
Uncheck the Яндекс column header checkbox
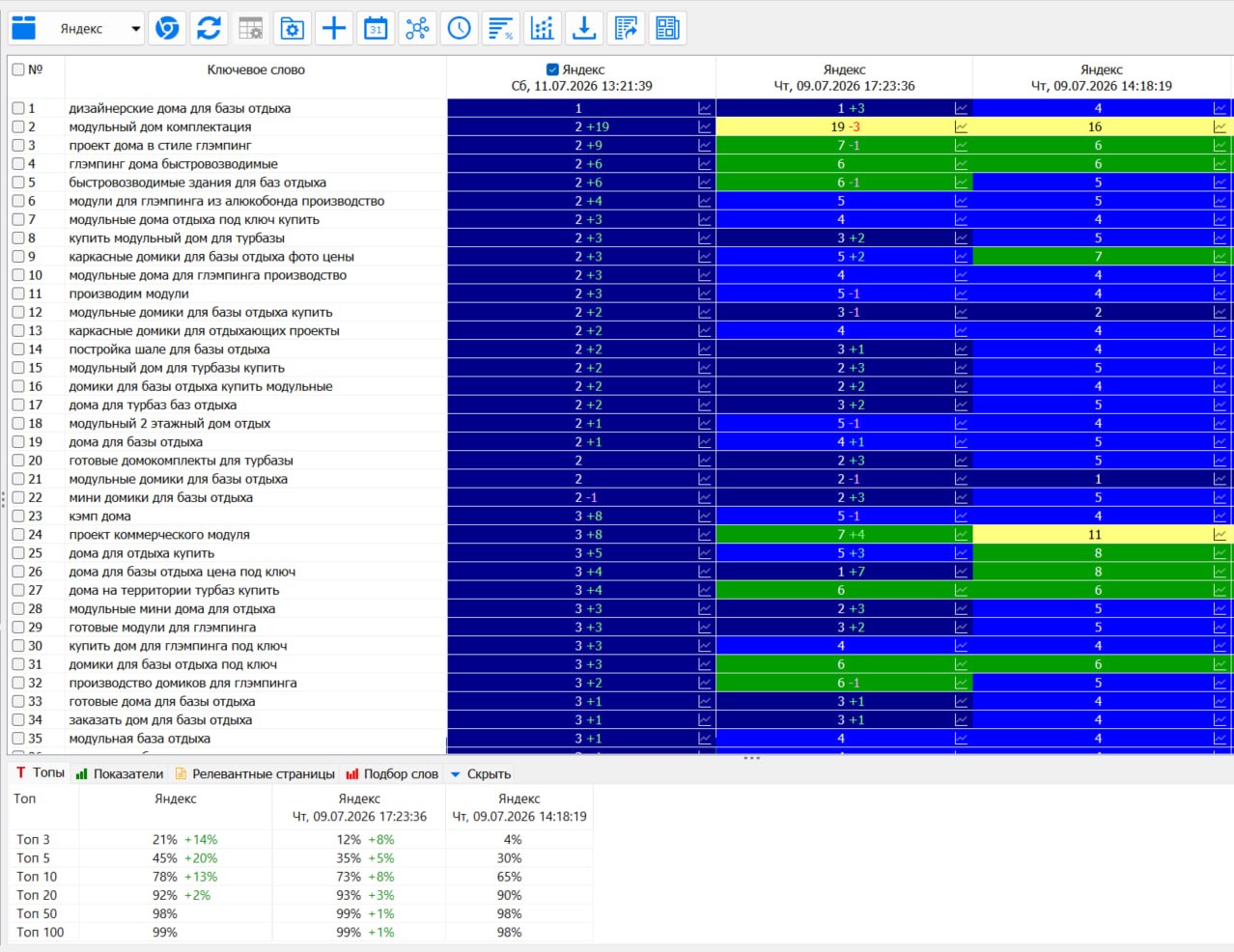(x=552, y=70)
